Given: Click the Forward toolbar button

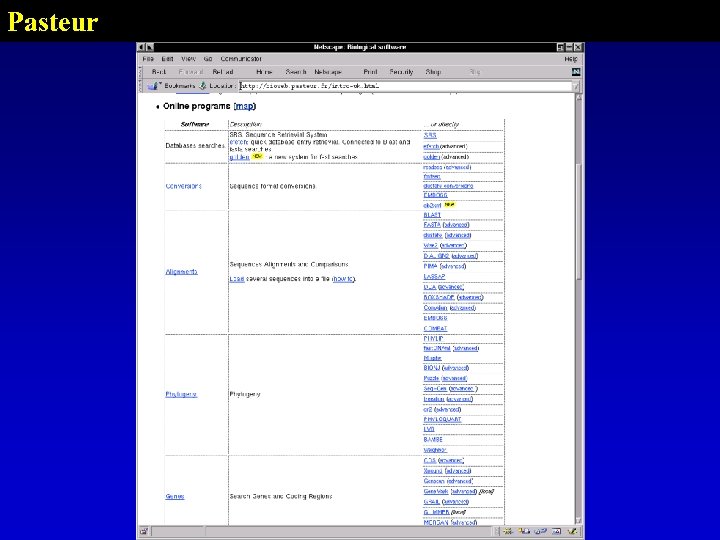Looking at the screenshot, I should [191, 72].
